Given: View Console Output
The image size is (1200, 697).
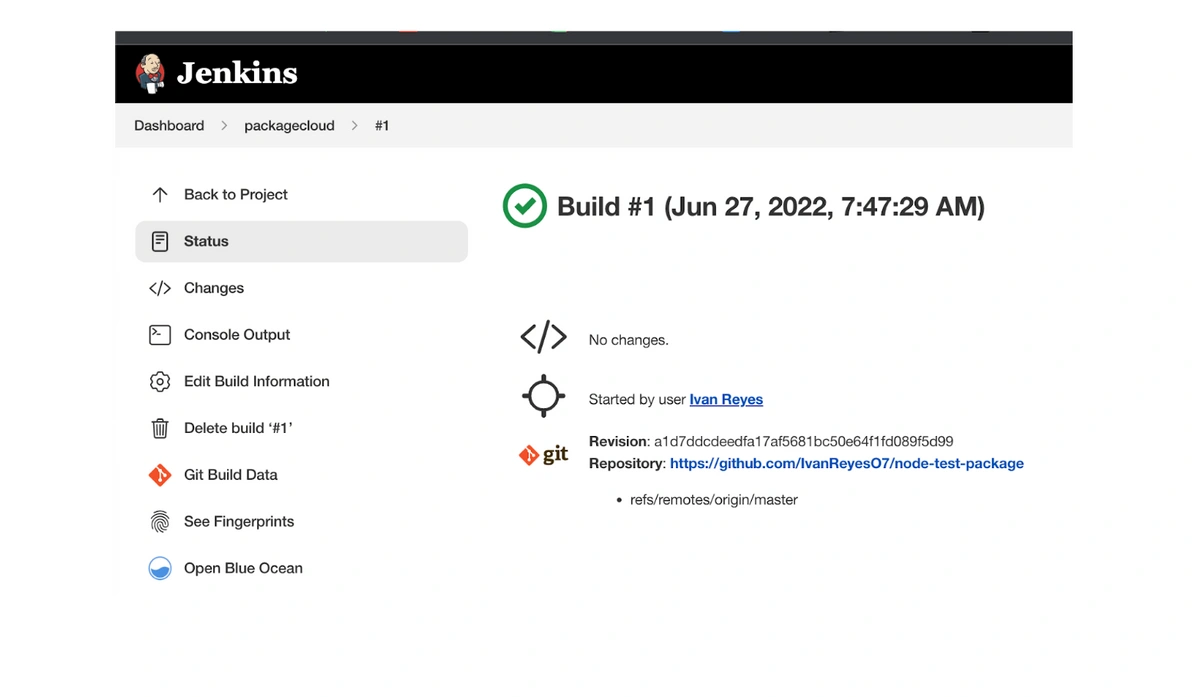Looking at the screenshot, I should pyautogui.click(x=237, y=334).
